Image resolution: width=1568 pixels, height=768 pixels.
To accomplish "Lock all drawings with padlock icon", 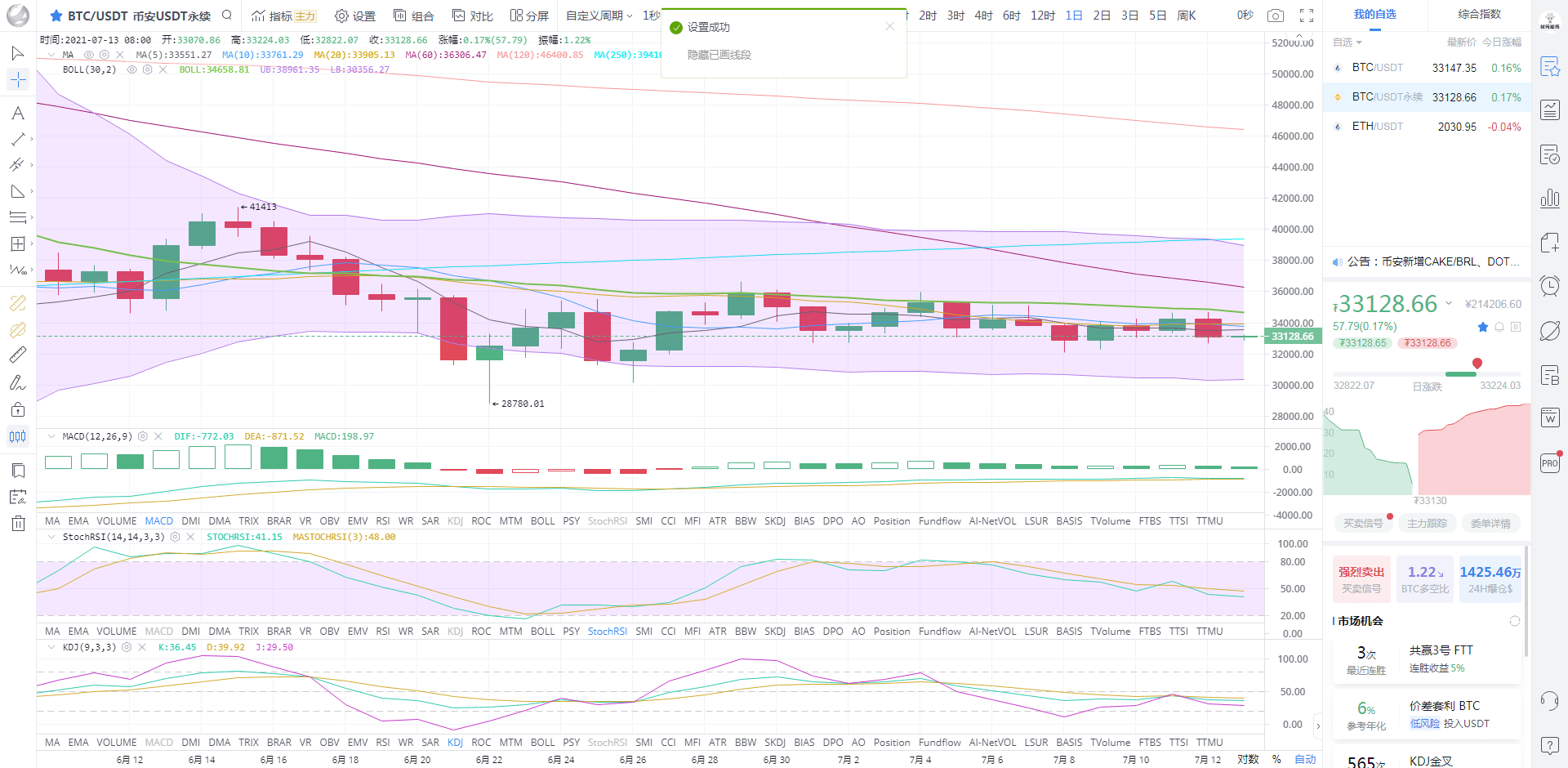I will click(x=17, y=409).
